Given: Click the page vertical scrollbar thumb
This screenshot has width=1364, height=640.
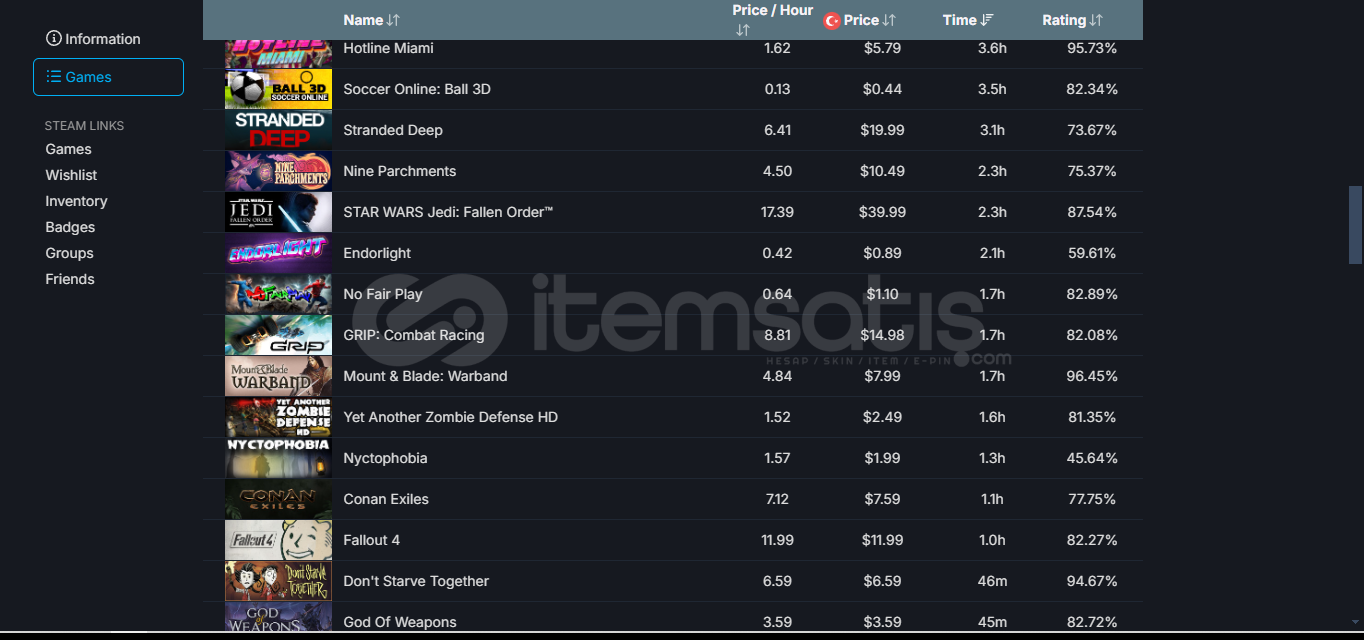Looking at the screenshot, I should [1355, 225].
